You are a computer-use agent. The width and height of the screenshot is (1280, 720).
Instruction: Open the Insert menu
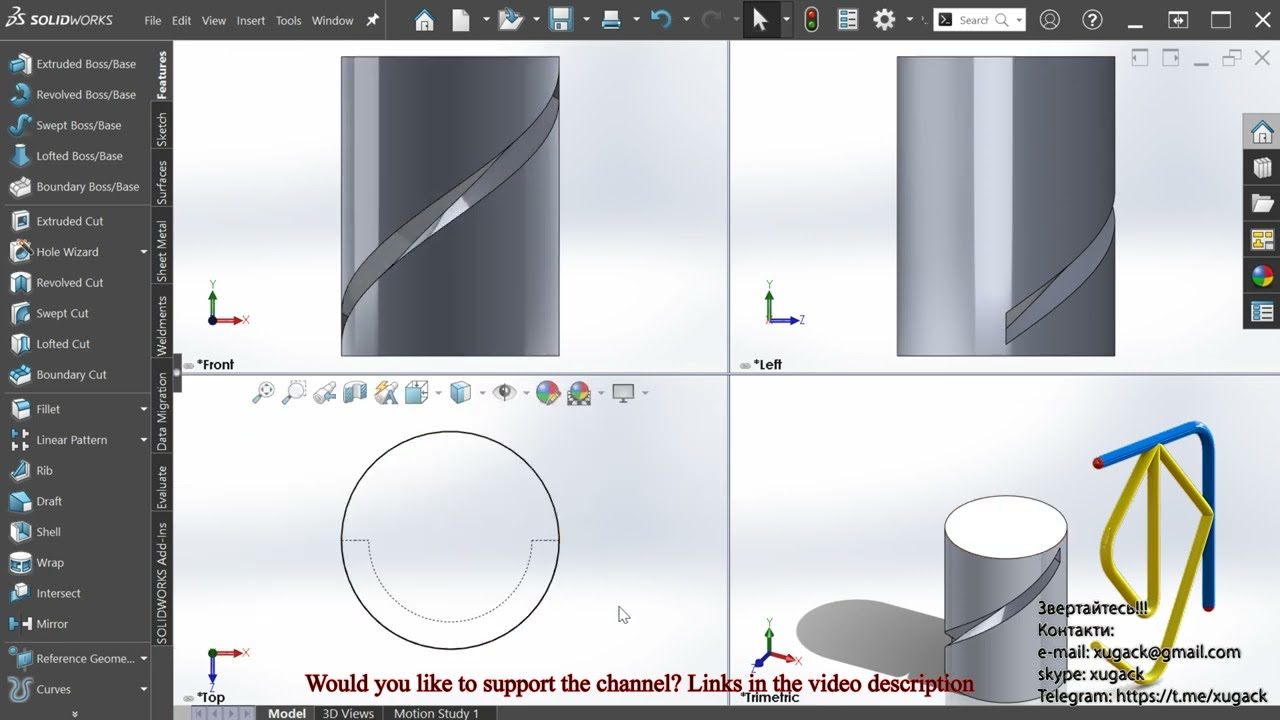point(251,20)
